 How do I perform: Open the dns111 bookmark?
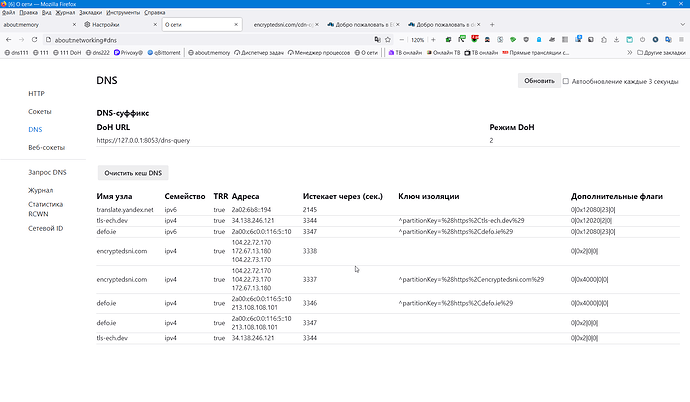(16, 52)
